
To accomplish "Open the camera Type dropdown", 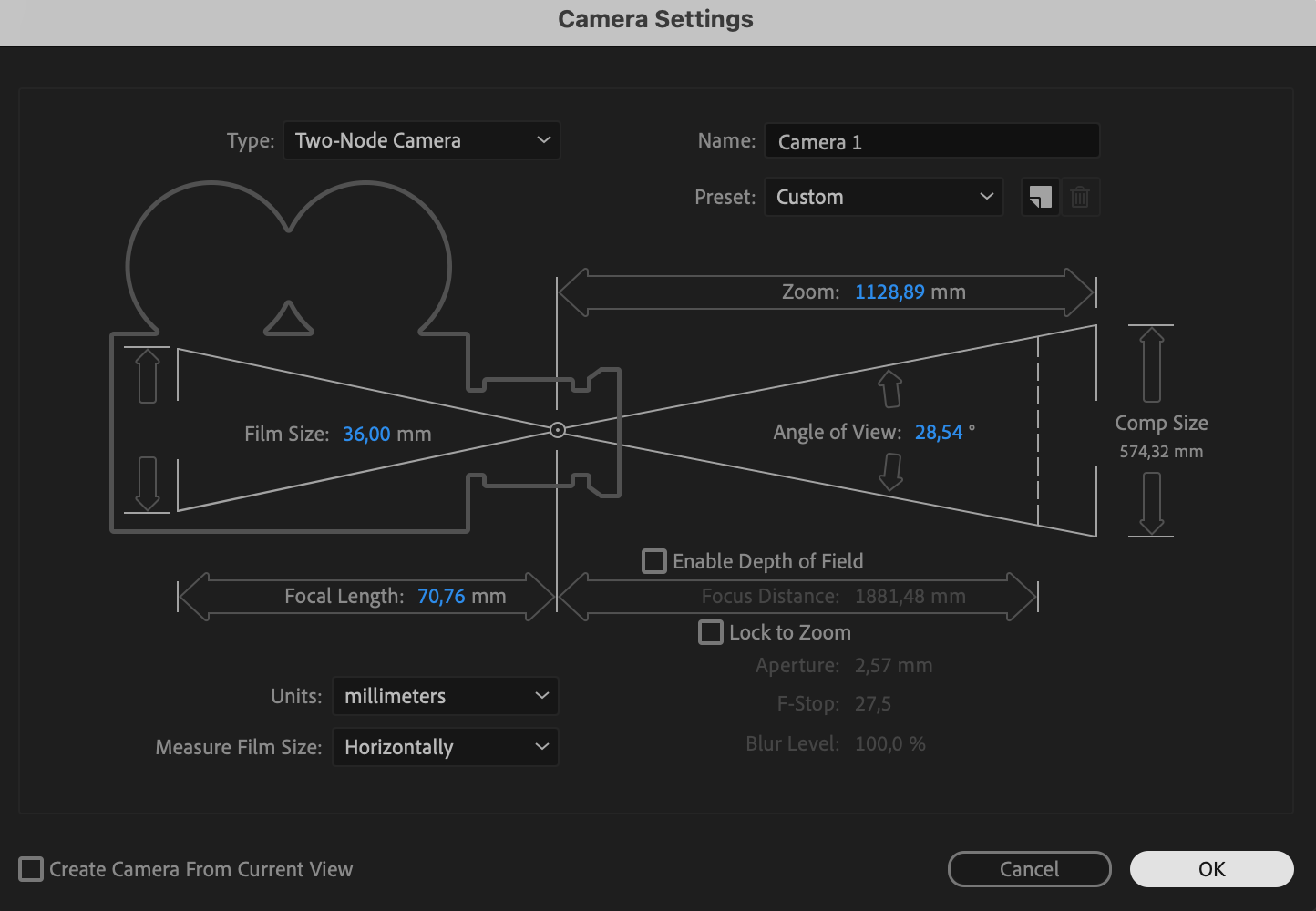I will tap(422, 141).
